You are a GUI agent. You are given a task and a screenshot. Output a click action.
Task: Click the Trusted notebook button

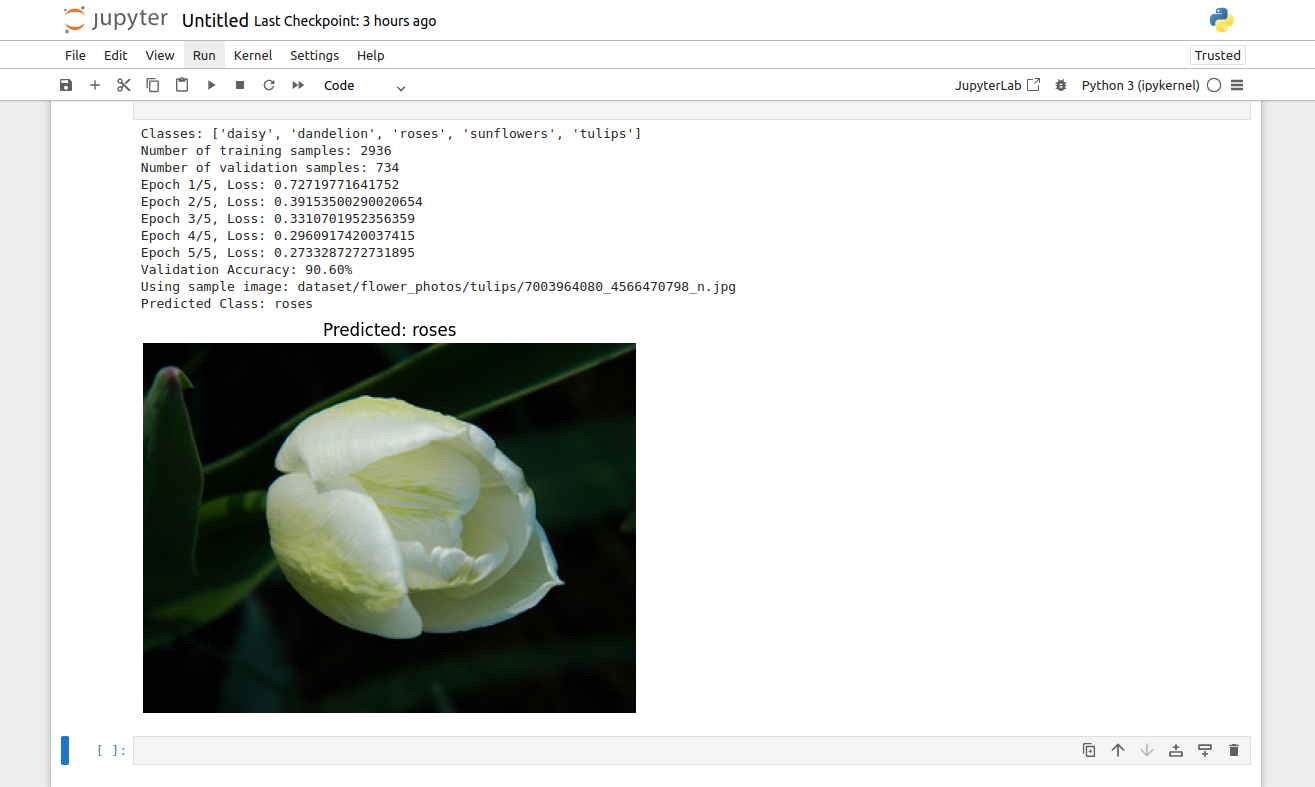(x=1217, y=55)
